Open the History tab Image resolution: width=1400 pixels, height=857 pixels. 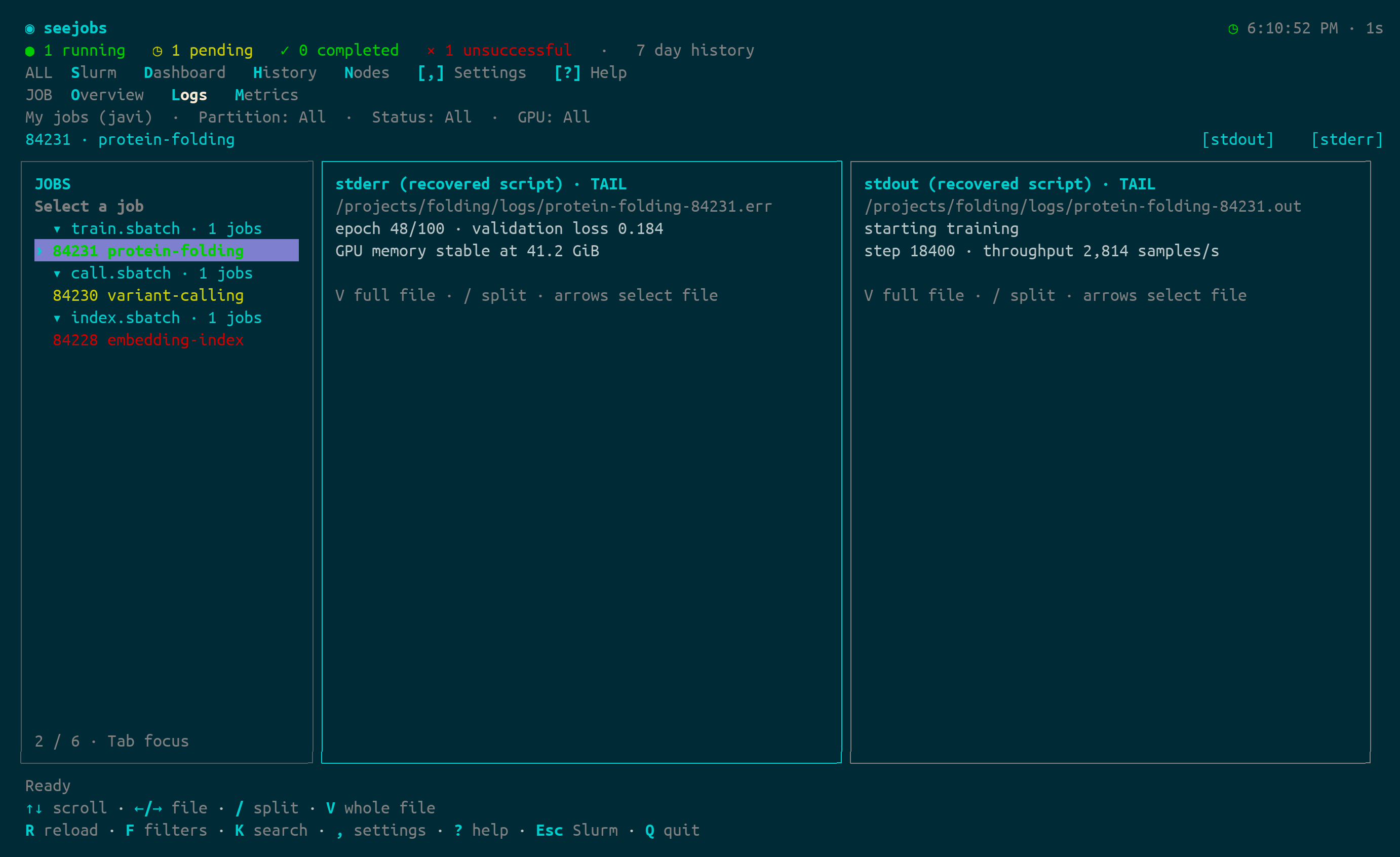pos(285,73)
